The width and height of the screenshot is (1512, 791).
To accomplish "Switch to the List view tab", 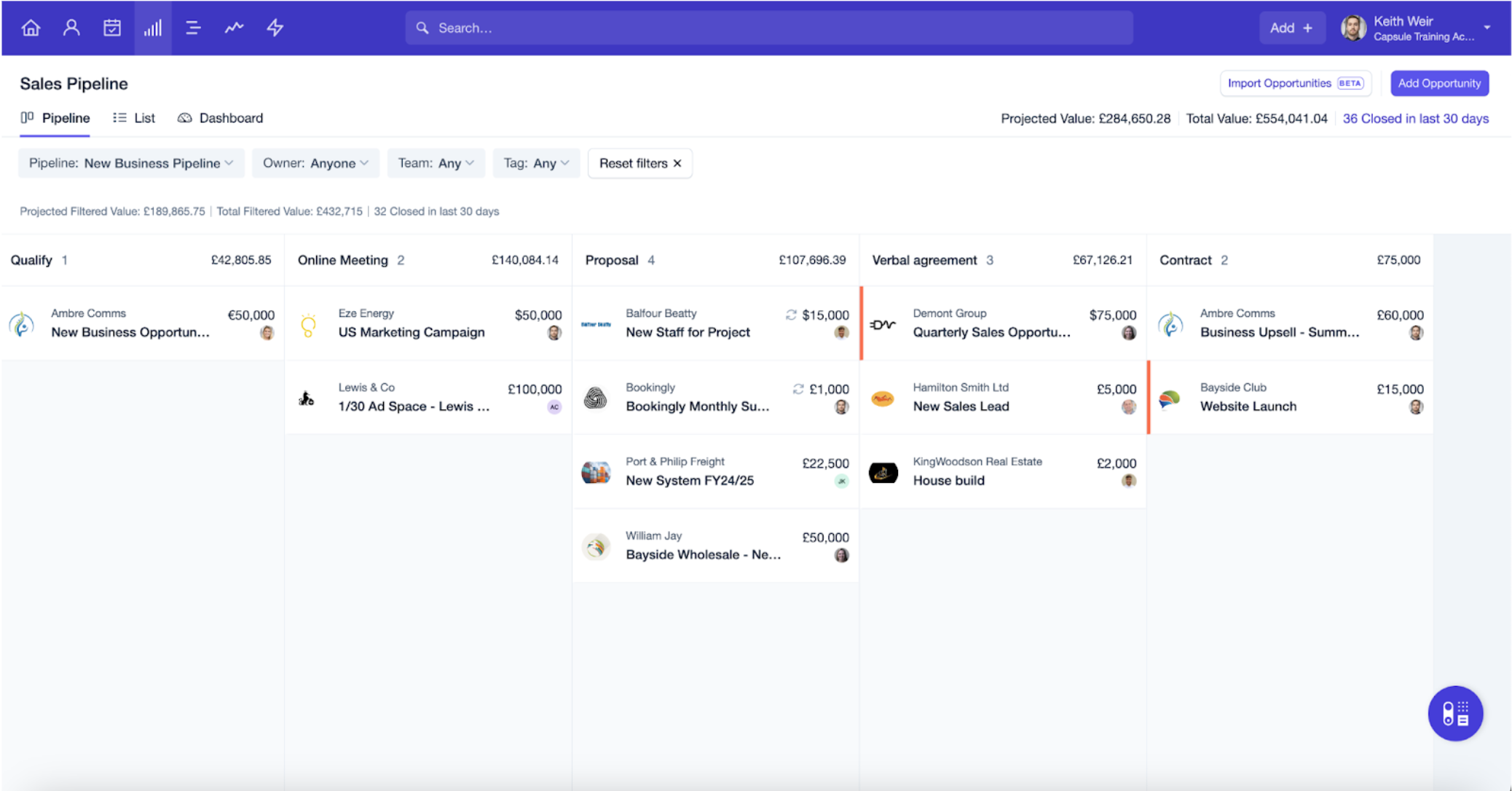I will click(134, 118).
